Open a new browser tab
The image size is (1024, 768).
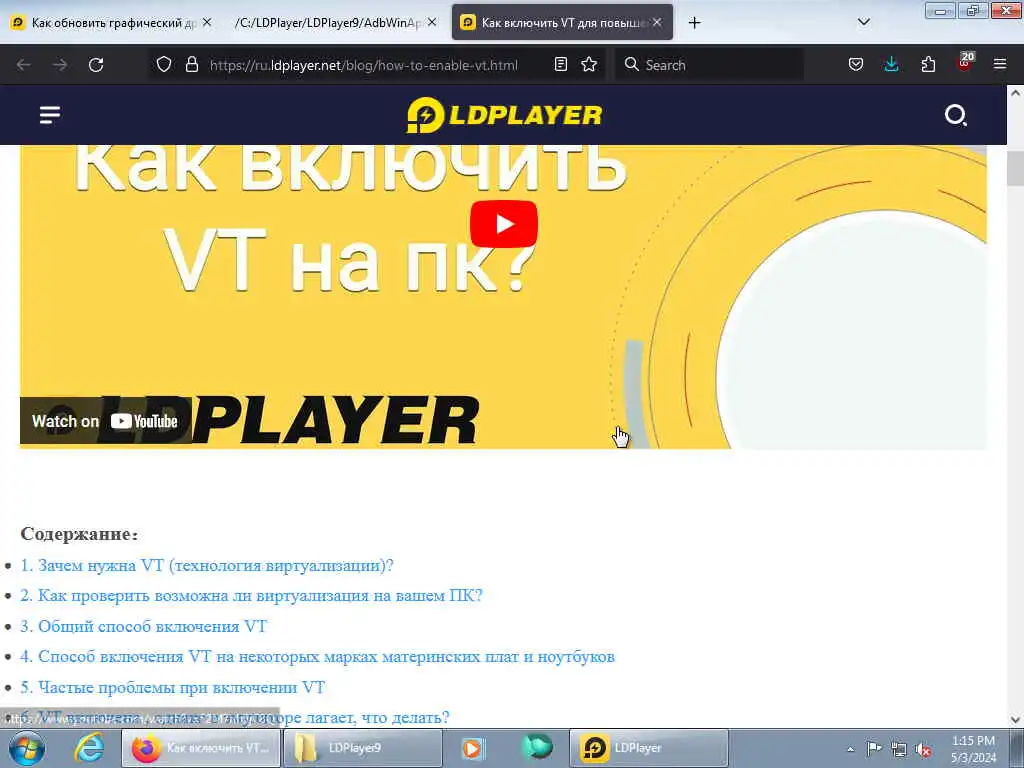click(x=694, y=23)
